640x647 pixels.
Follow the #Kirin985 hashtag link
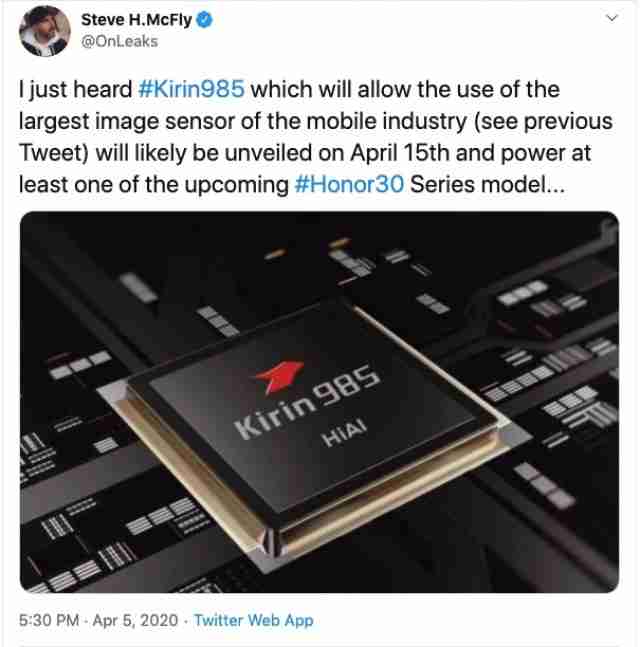pos(191,90)
